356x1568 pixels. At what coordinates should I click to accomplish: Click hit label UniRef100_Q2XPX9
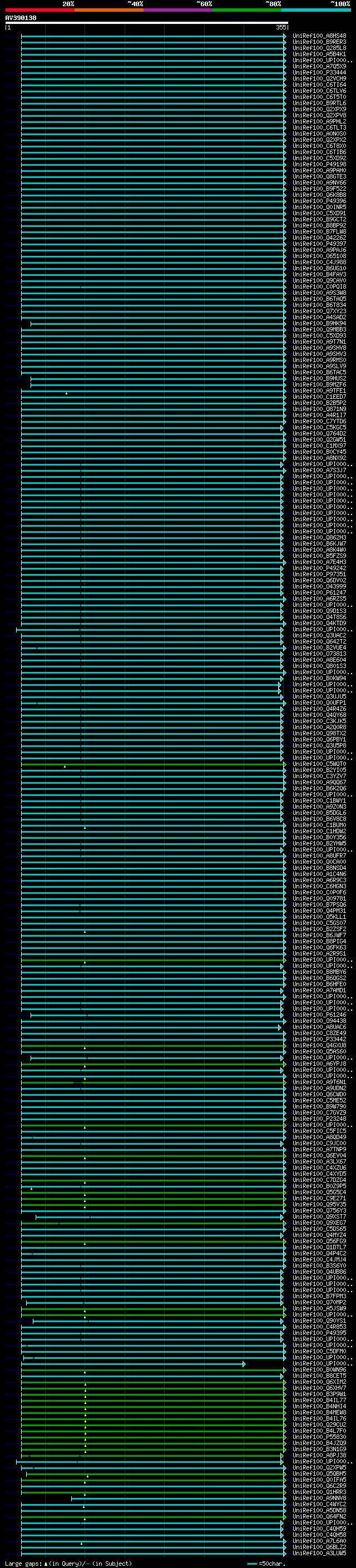(319, 110)
